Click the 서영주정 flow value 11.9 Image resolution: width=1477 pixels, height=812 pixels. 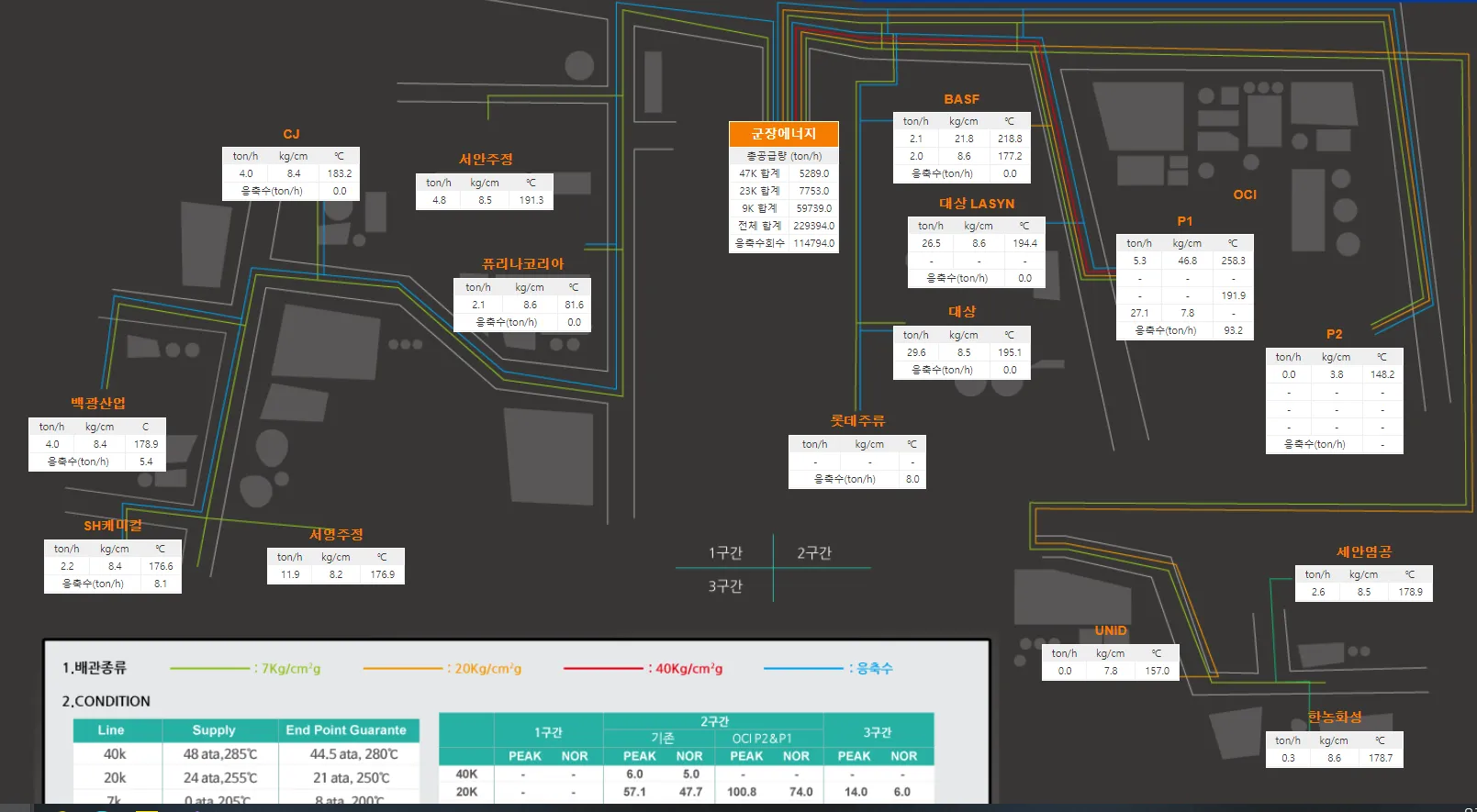[x=290, y=574]
